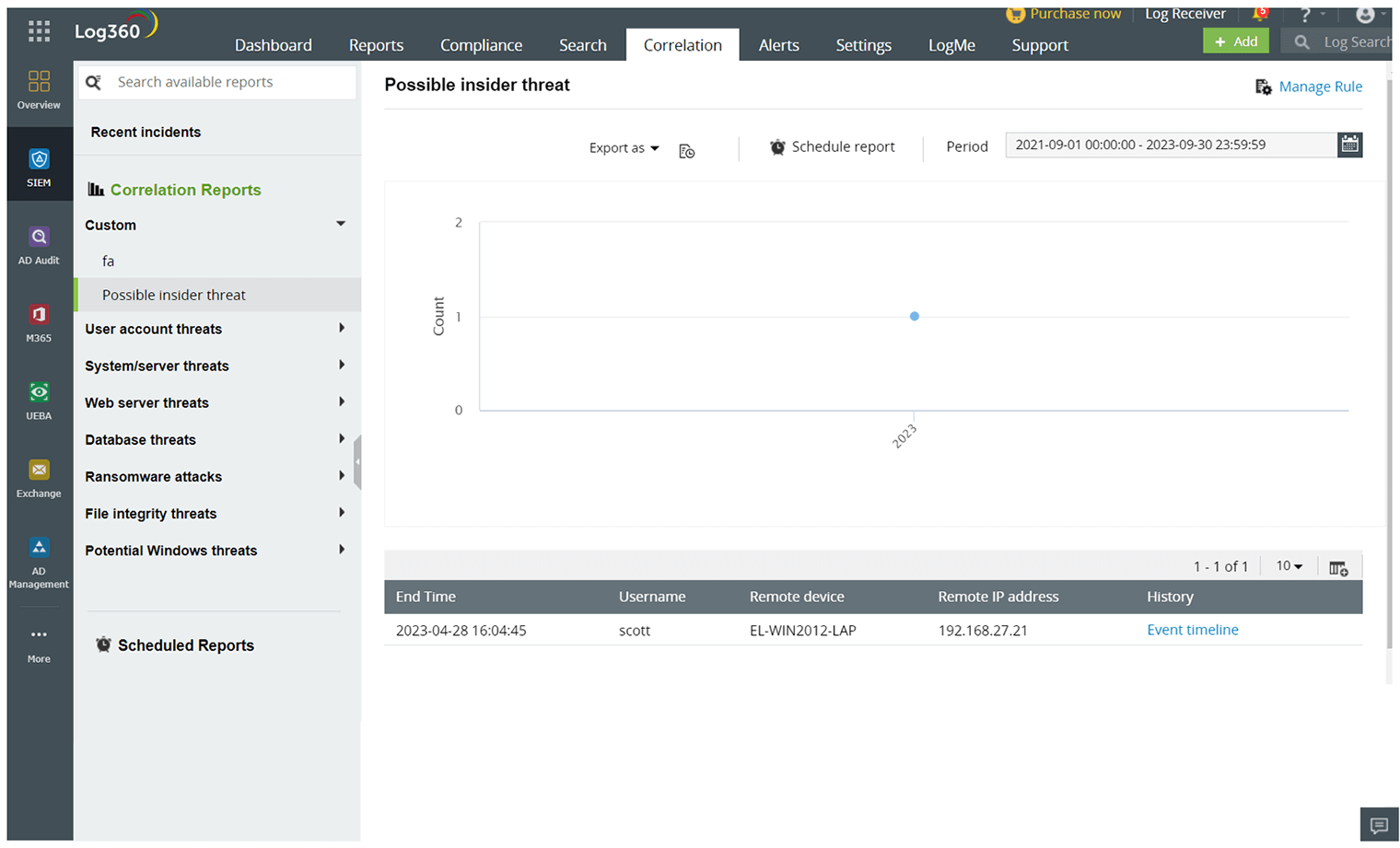Open the chat feedback icon
The height and width of the screenshot is (848, 1400).
pos(1379,825)
